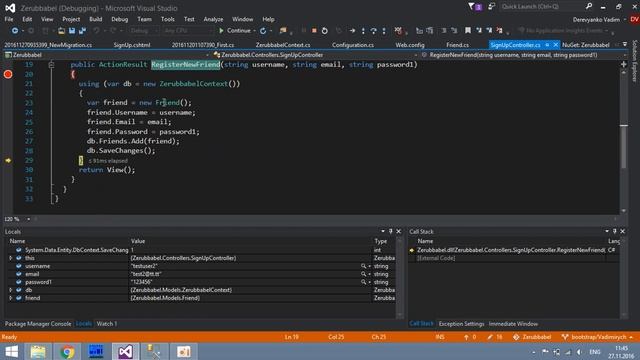Switch to the Immediate Window tab

click(x=513, y=324)
